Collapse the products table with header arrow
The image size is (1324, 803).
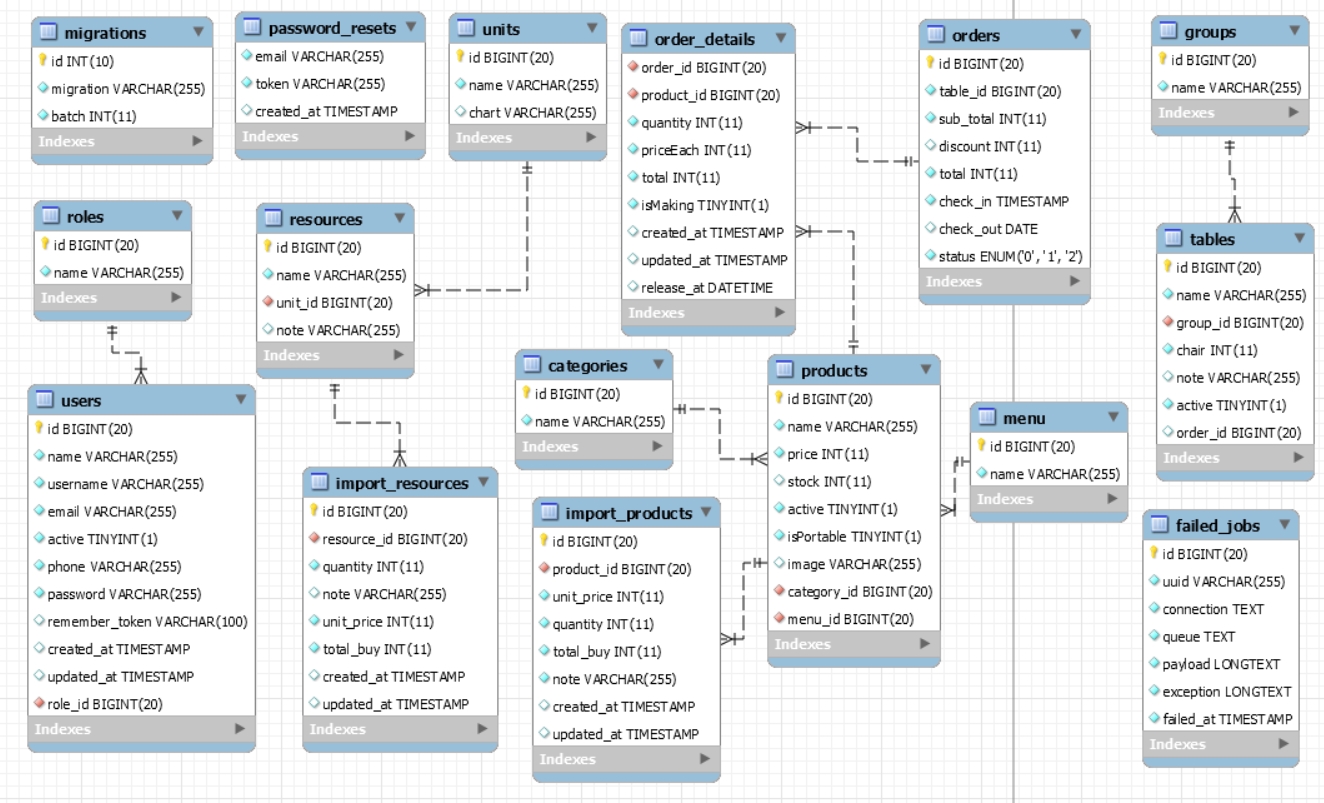click(x=925, y=371)
